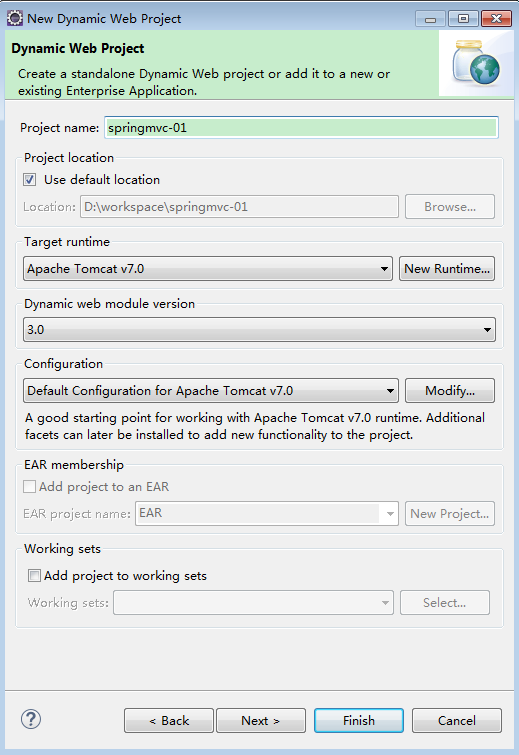This screenshot has height=755, width=519.
Task: Click the New Runtime... button
Action: (447, 269)
